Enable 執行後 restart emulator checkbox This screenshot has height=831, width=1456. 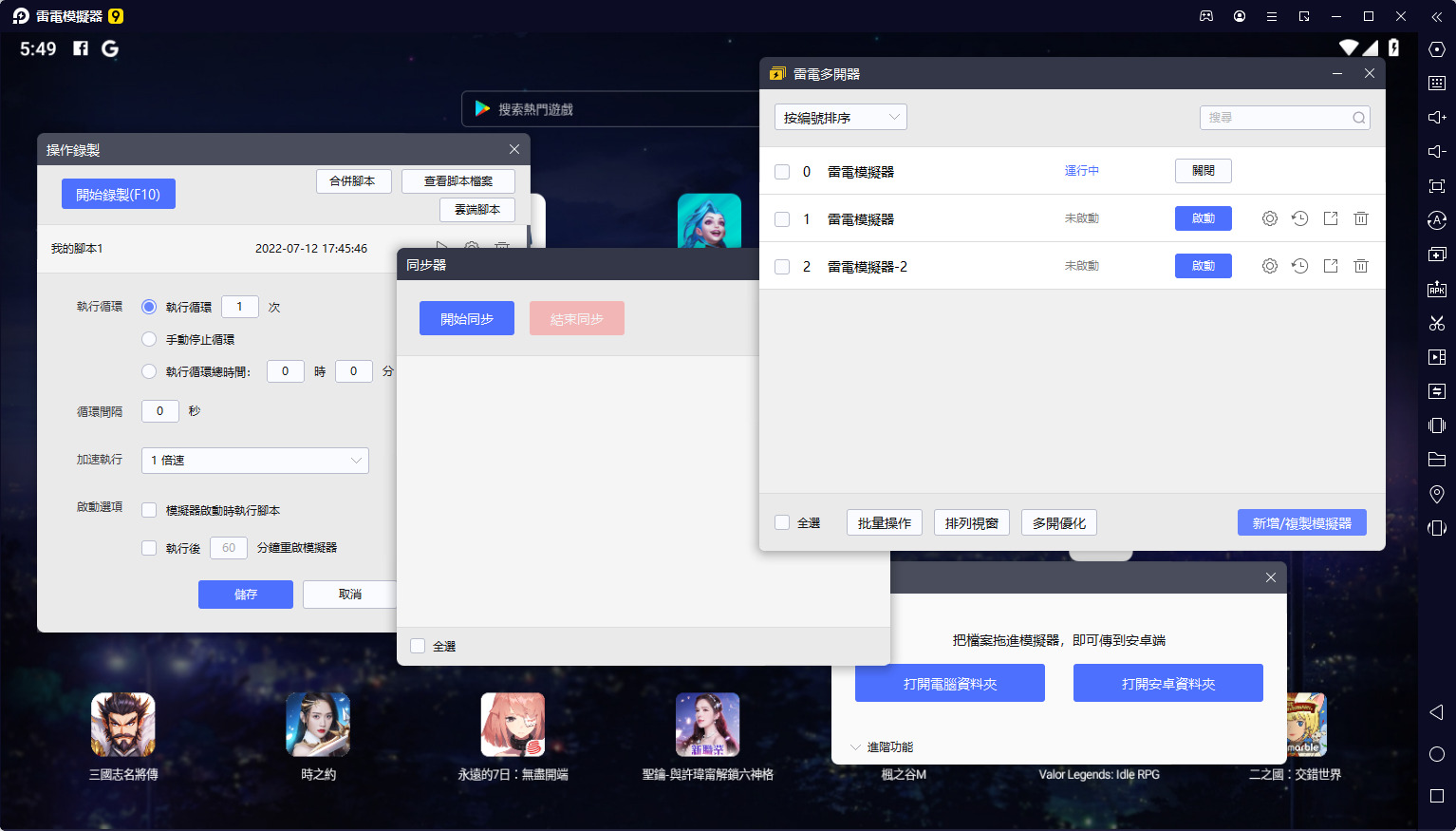(x=149, y=548)
